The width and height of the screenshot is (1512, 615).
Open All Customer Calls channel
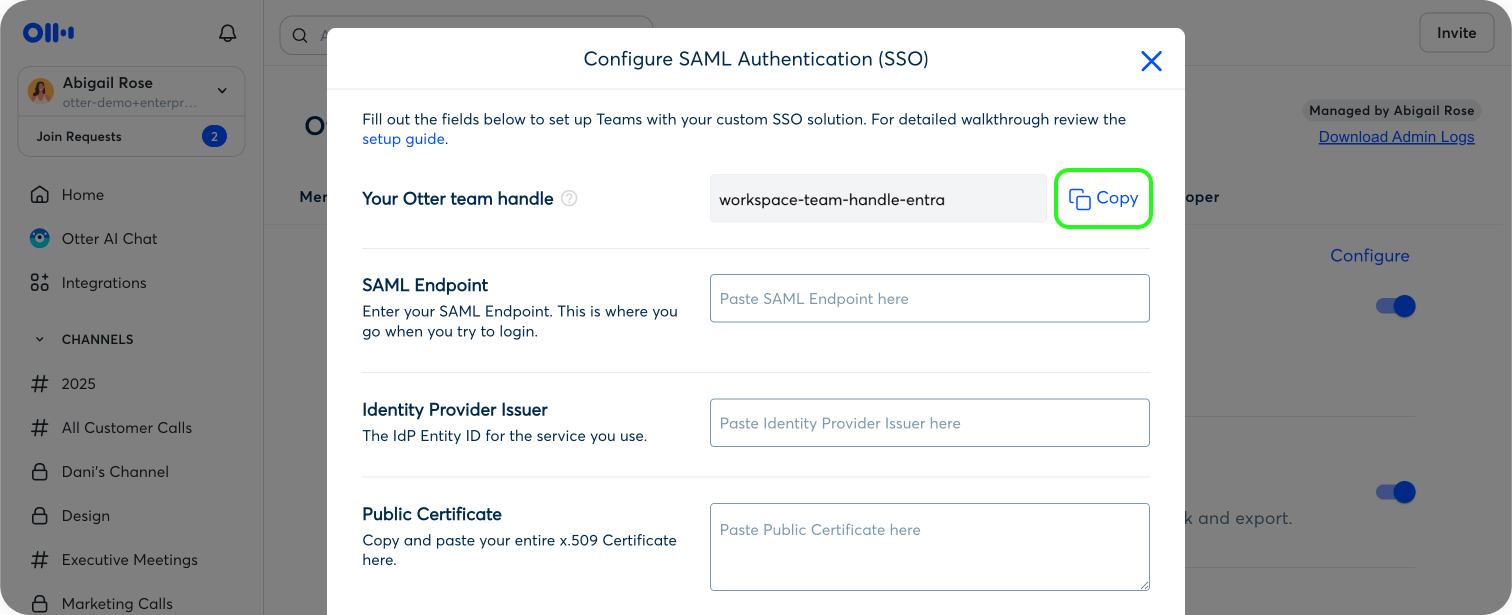[x=126, y=428]
